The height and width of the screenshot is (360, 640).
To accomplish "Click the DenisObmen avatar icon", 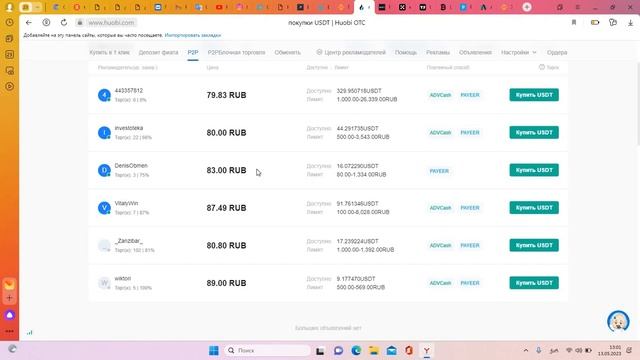I will click(x=104, y=170).
